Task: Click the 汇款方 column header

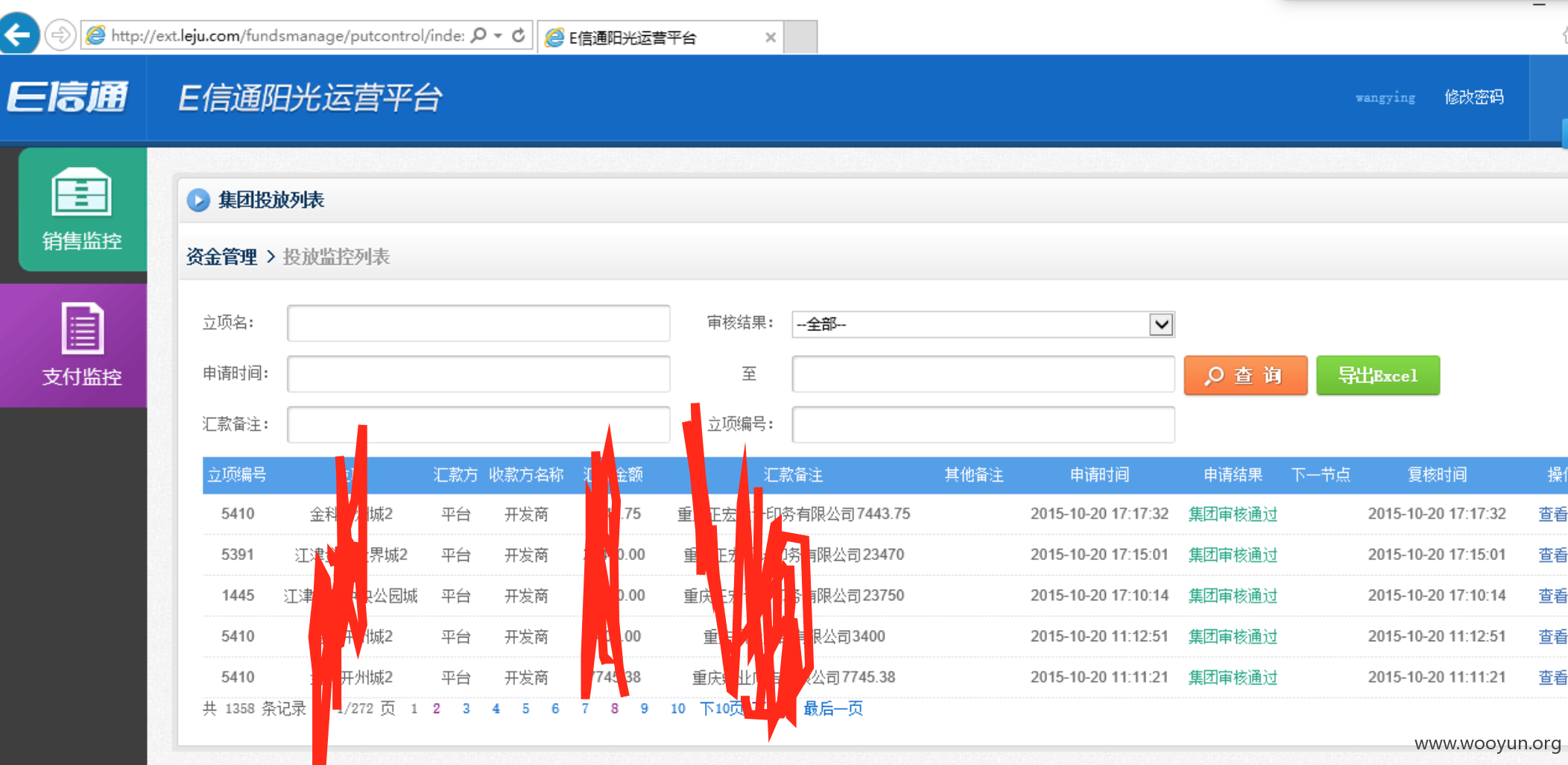Action: tap(455, 475)
